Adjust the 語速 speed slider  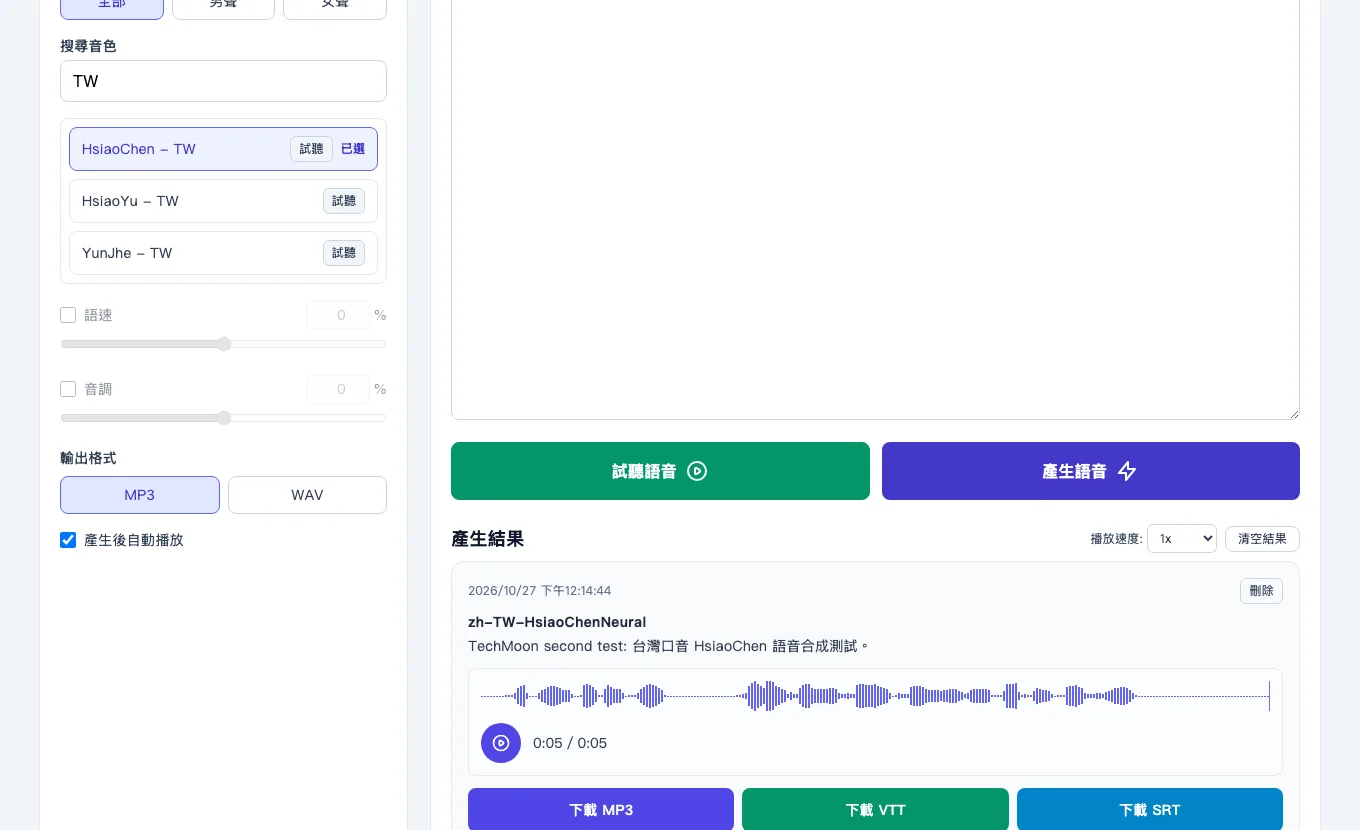[223, 344]
